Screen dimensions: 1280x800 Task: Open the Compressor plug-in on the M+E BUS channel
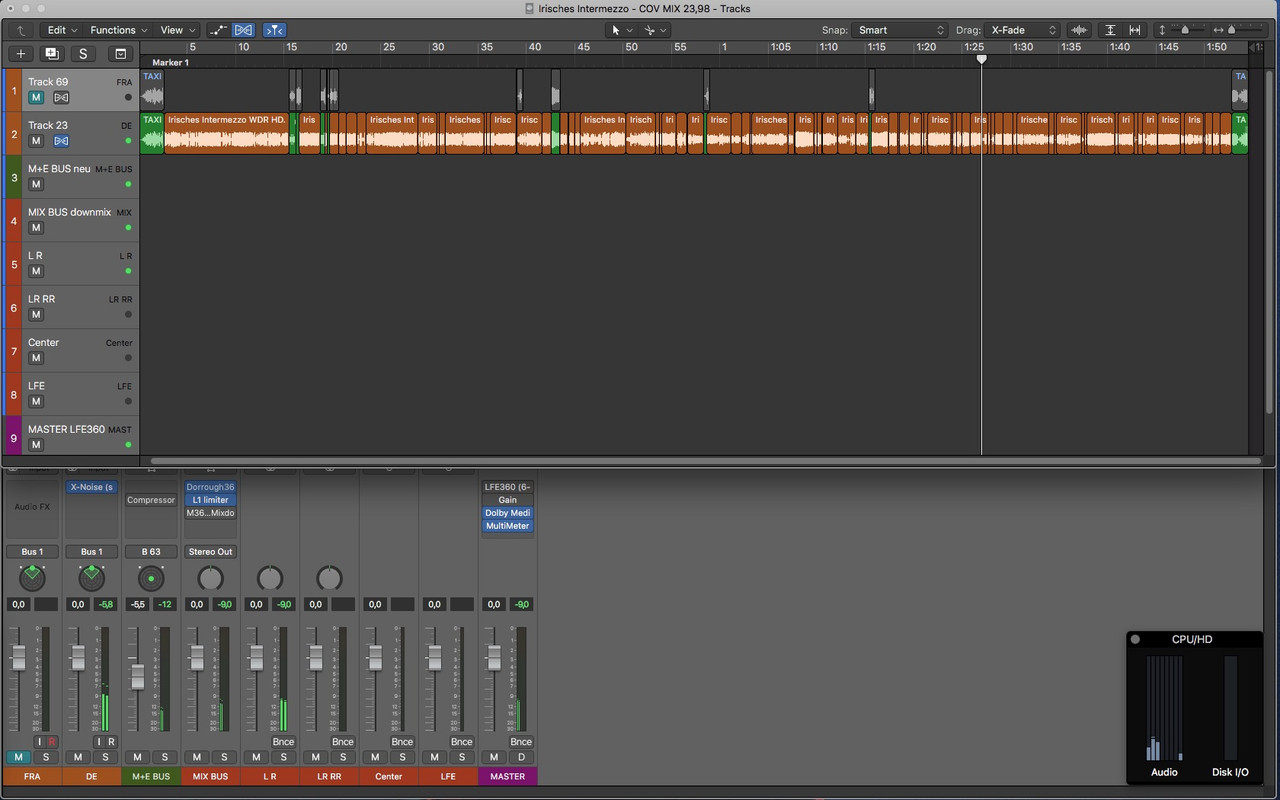coord(151,500)
